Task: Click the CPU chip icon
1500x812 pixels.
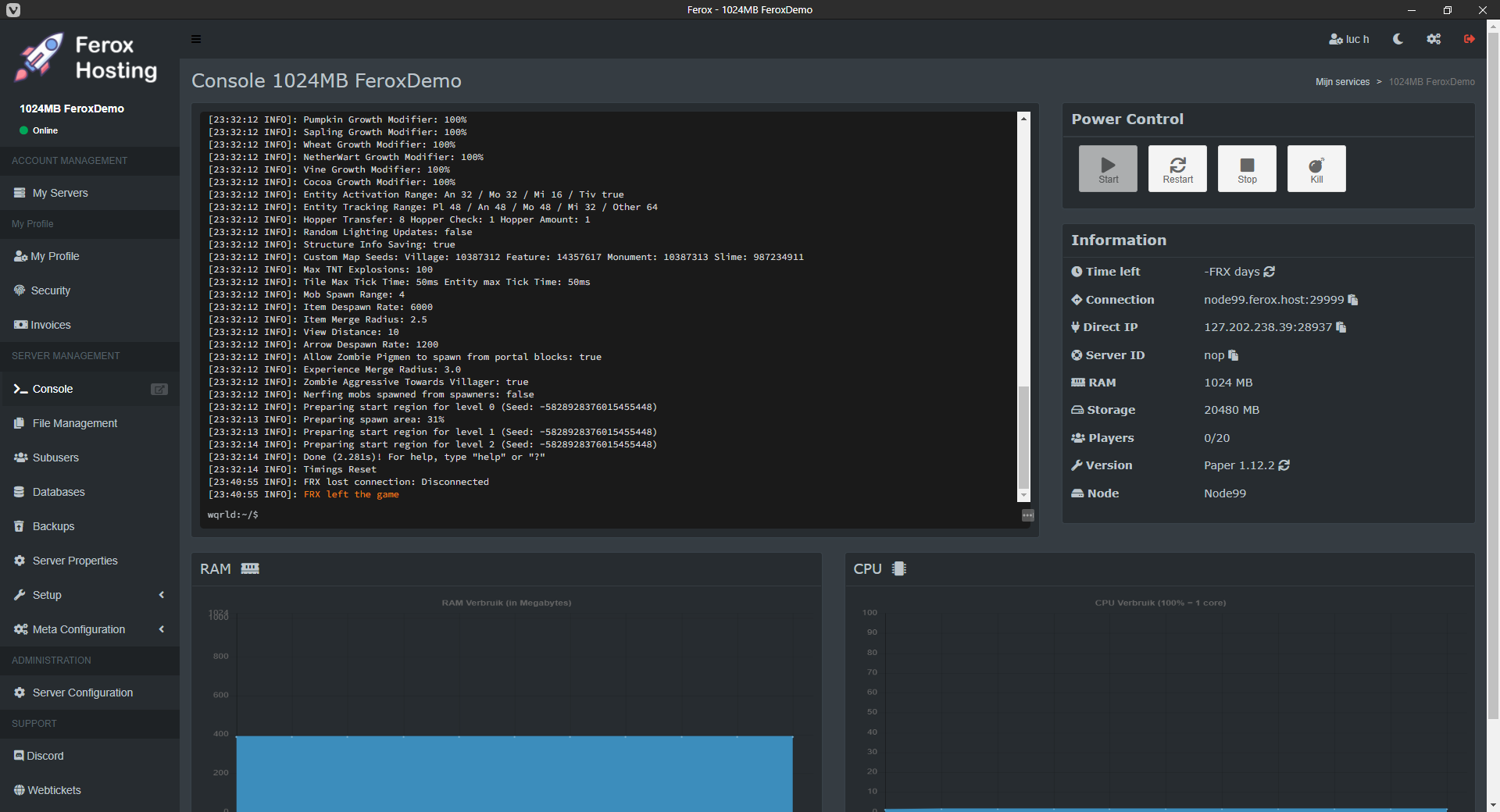Action: click(899, 568)
